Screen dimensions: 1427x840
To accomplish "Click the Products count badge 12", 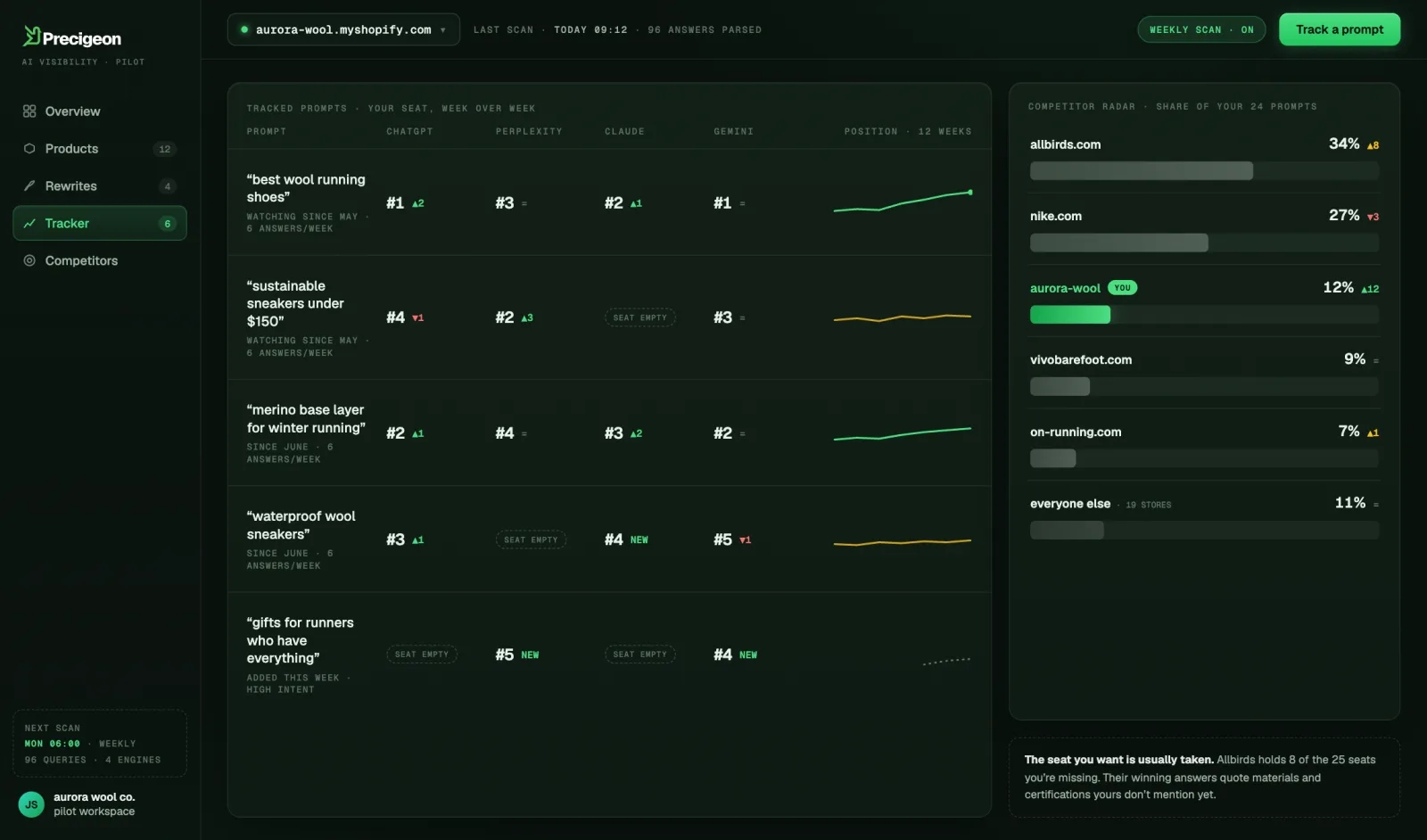I will tap(164, 149).
